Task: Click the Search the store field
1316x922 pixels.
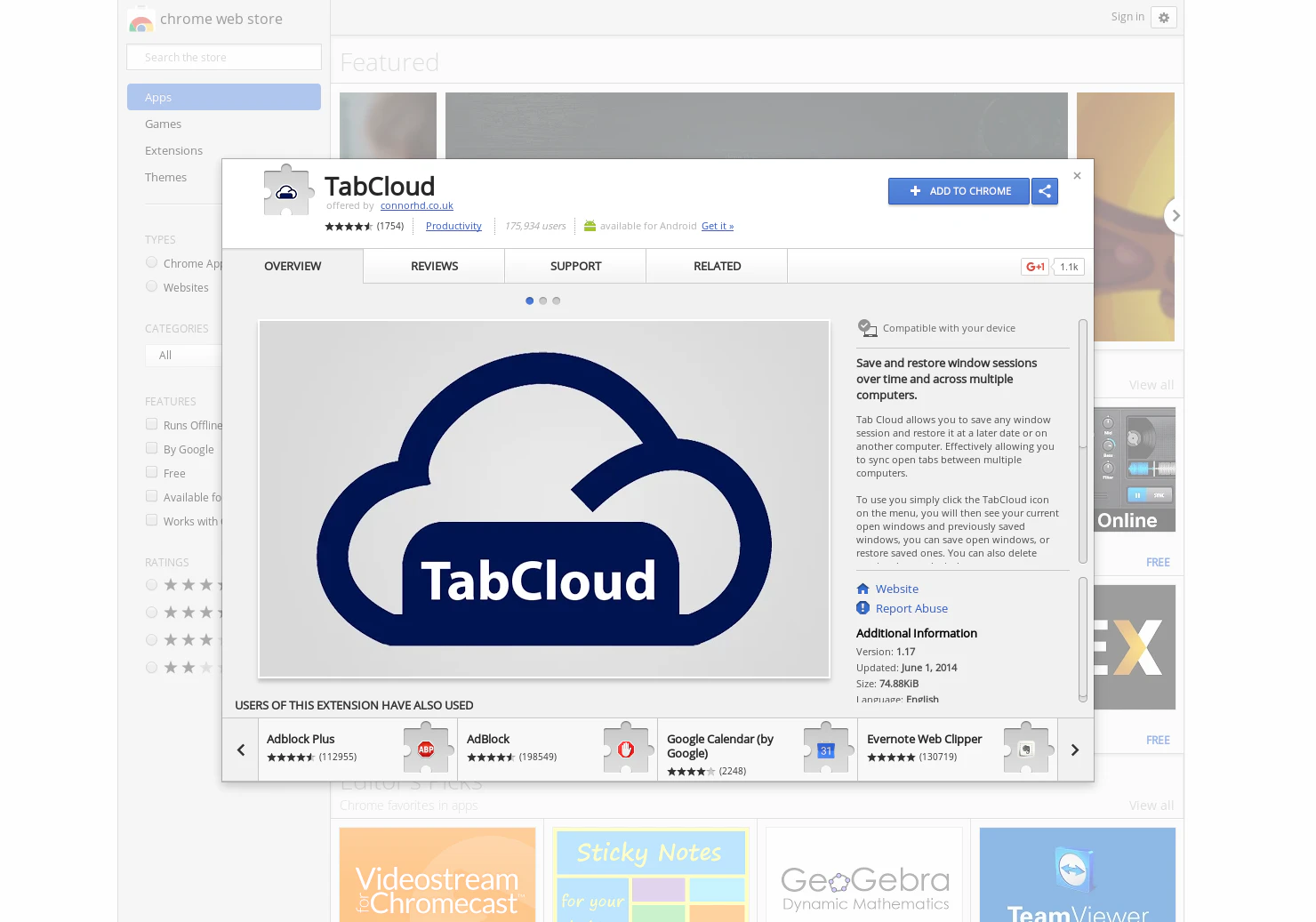Action: tap(224, 57)
